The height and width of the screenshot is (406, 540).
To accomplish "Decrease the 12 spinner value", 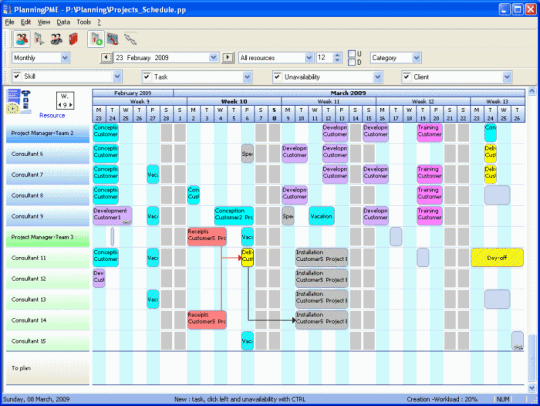I will pos(338,60).
